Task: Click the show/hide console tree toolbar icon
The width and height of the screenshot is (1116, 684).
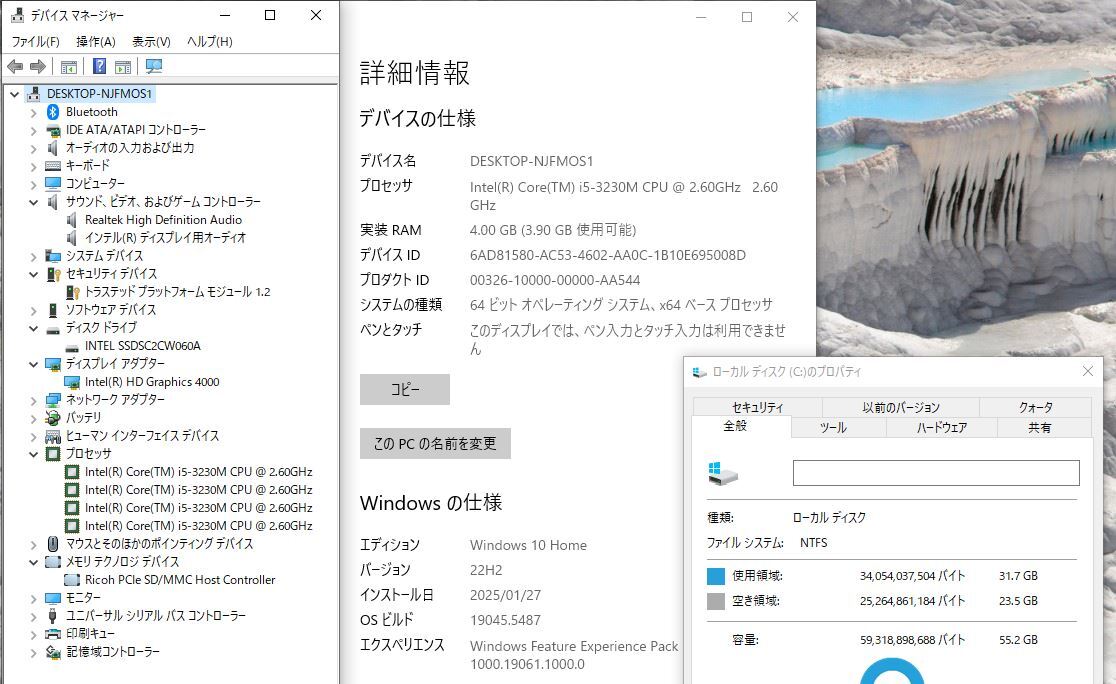Action: [69, 67]
